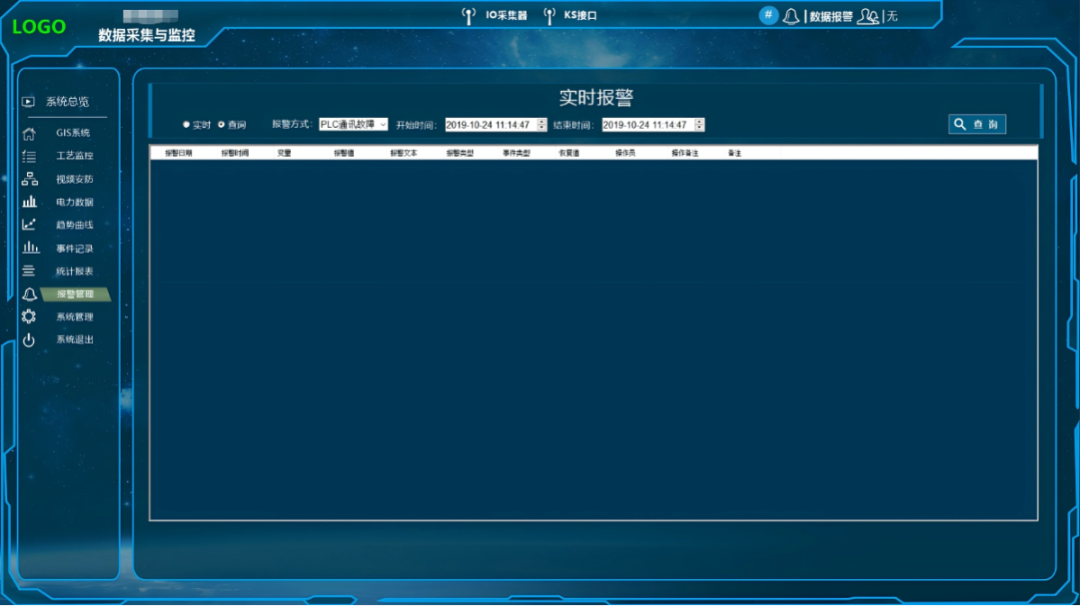This screenshot has width=1080, height=606.
Task: Click the 开始时间 spinner arrows
Action: point(542,125)
